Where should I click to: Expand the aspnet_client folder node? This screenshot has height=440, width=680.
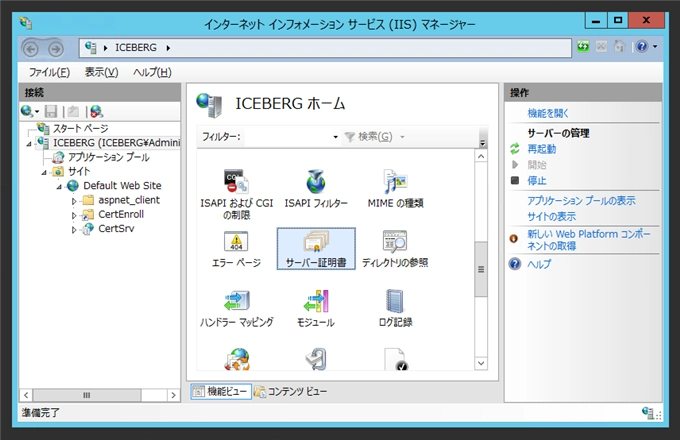(74, 201)
